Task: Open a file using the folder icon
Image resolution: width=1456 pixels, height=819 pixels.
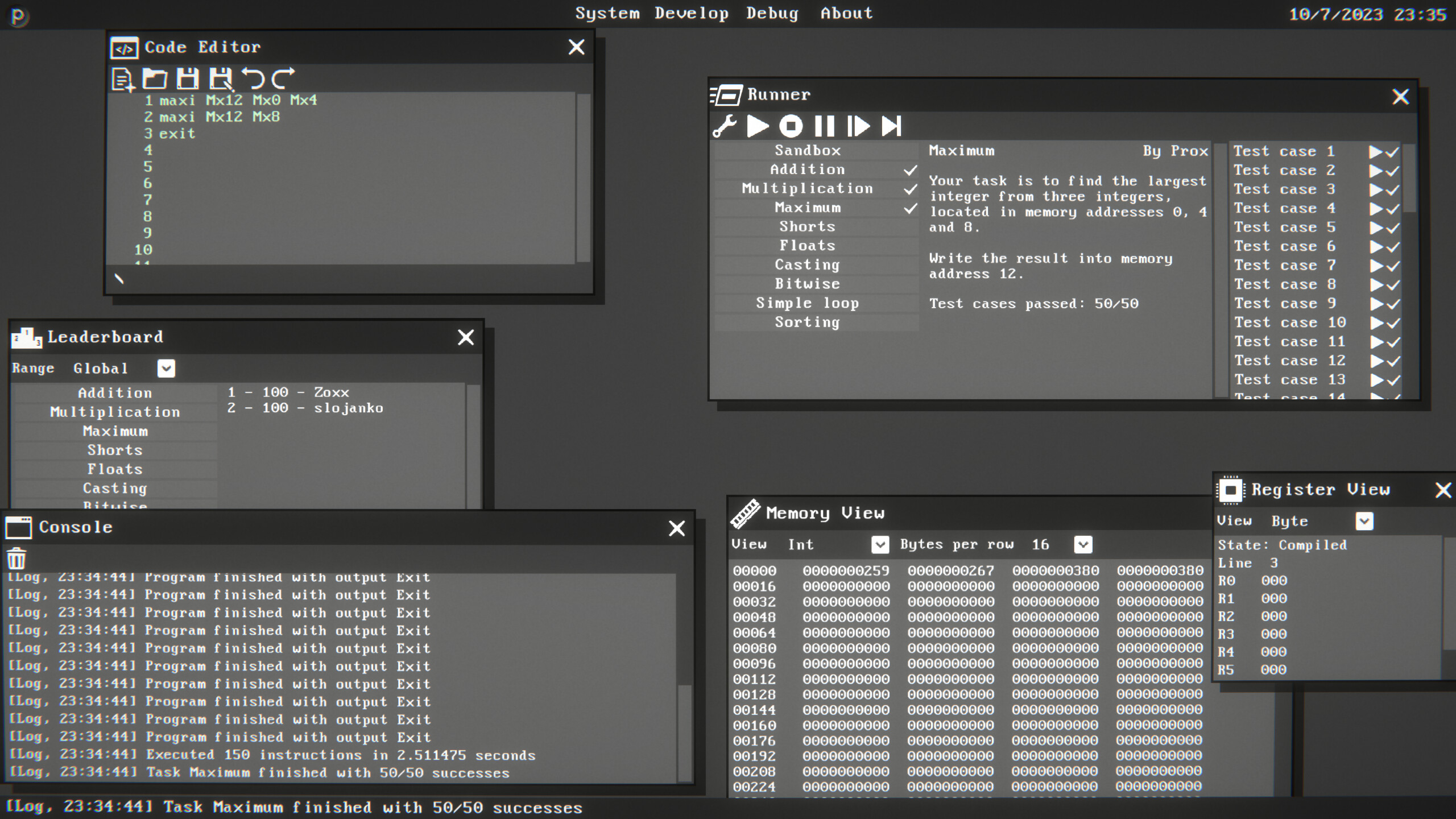Action: (x=155, y=79)
